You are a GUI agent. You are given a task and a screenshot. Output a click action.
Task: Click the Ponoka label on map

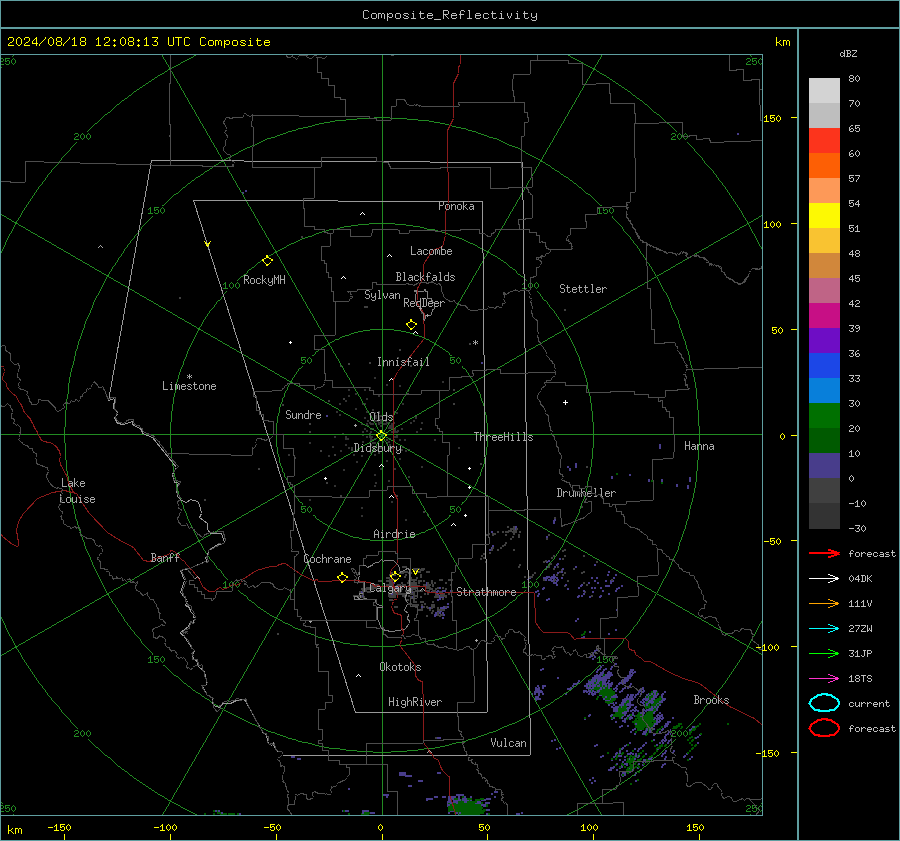coord(456,206)
